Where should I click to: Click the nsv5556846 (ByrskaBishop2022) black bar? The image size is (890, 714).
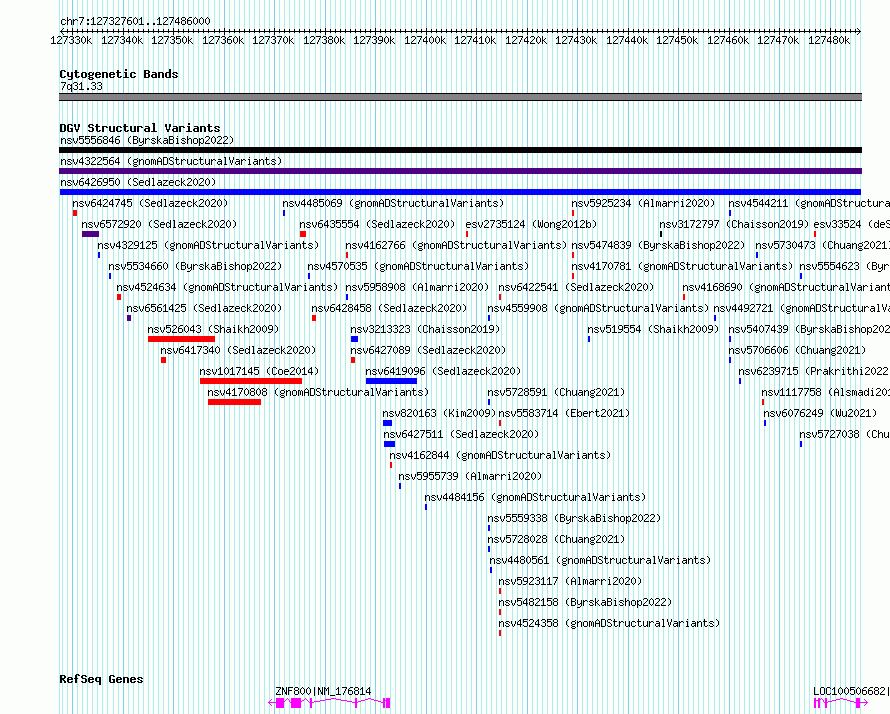[x=460, y=150]
